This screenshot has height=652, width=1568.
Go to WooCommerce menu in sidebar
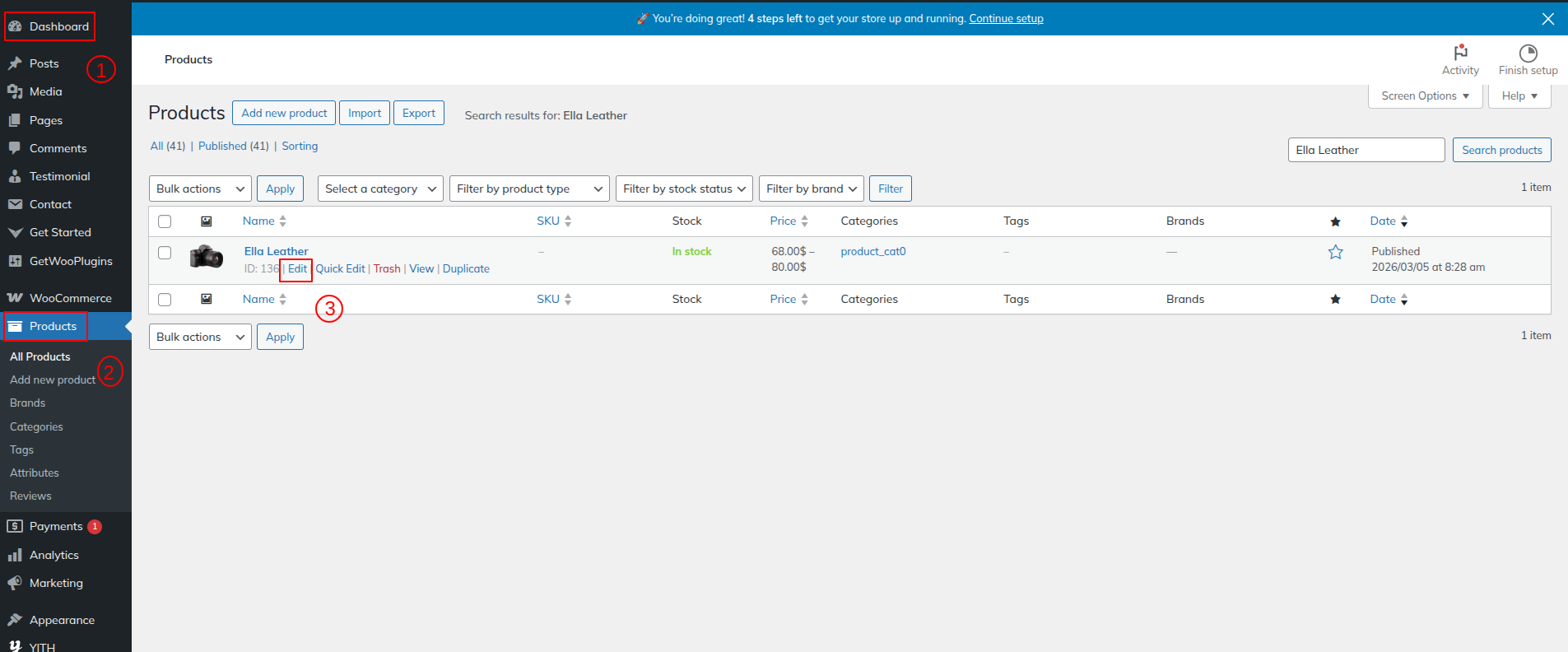coord(70,298)
